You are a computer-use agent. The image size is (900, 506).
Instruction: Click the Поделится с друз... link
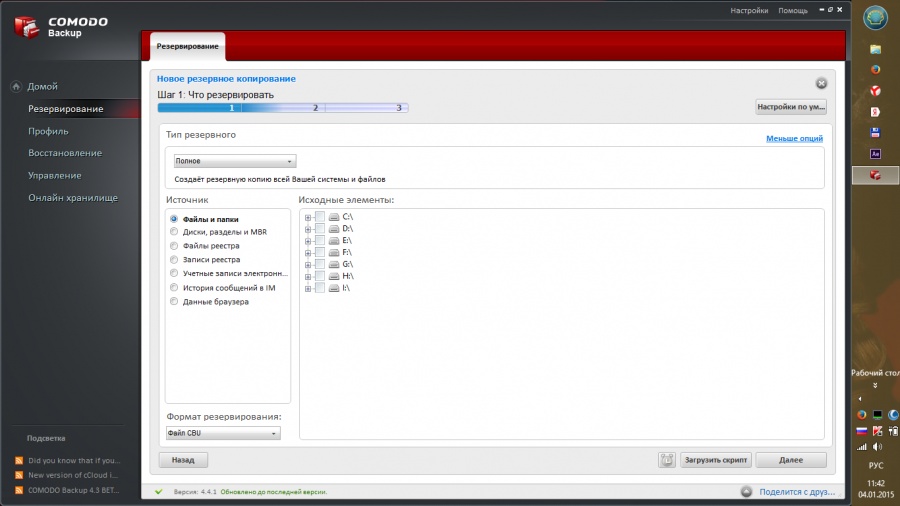tap(797, 492)
